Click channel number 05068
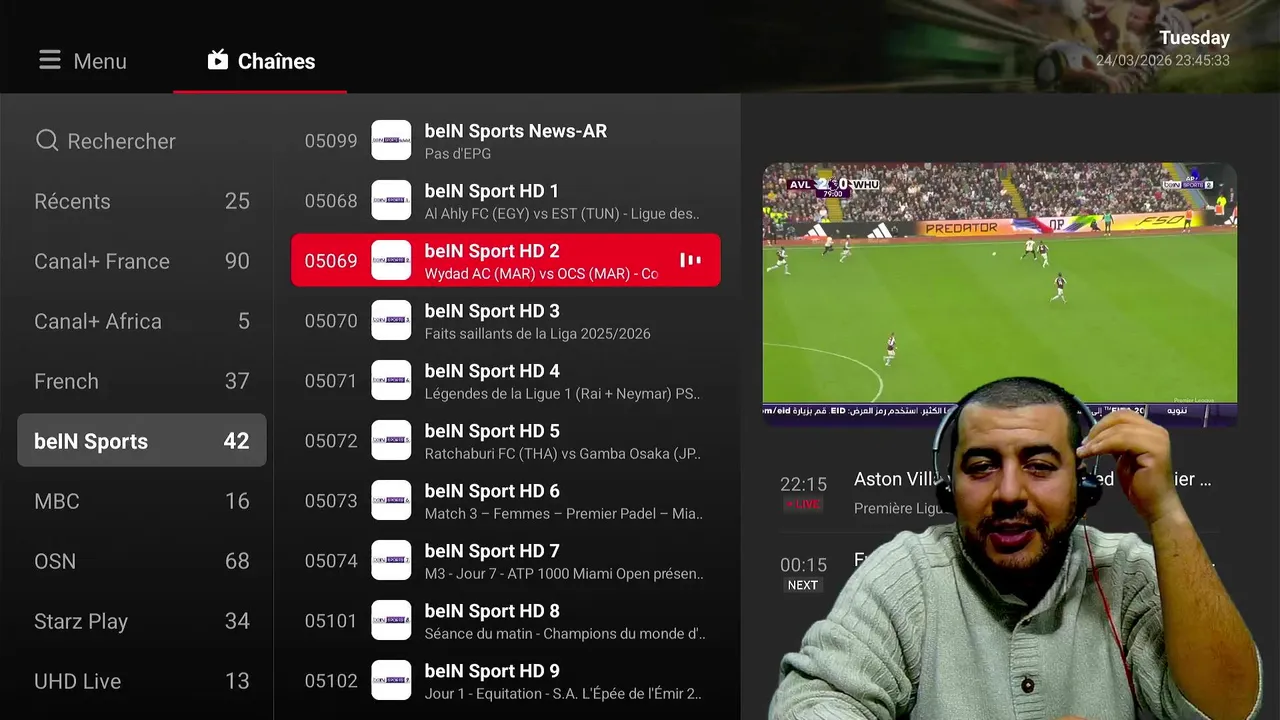This screenshot has height=720, width=1280. coord(331,201)
